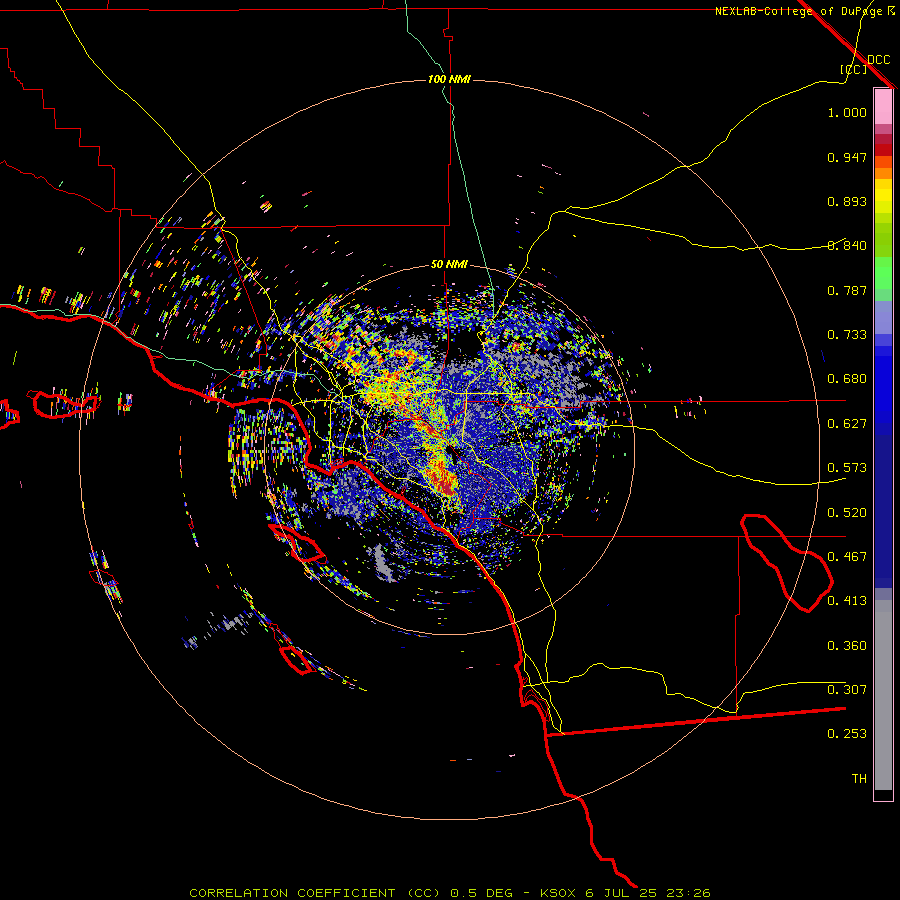The width and height of the screenshot is (900, 900).
Task: Click the 0.573 scale value
Action: (x=847, y=468)
